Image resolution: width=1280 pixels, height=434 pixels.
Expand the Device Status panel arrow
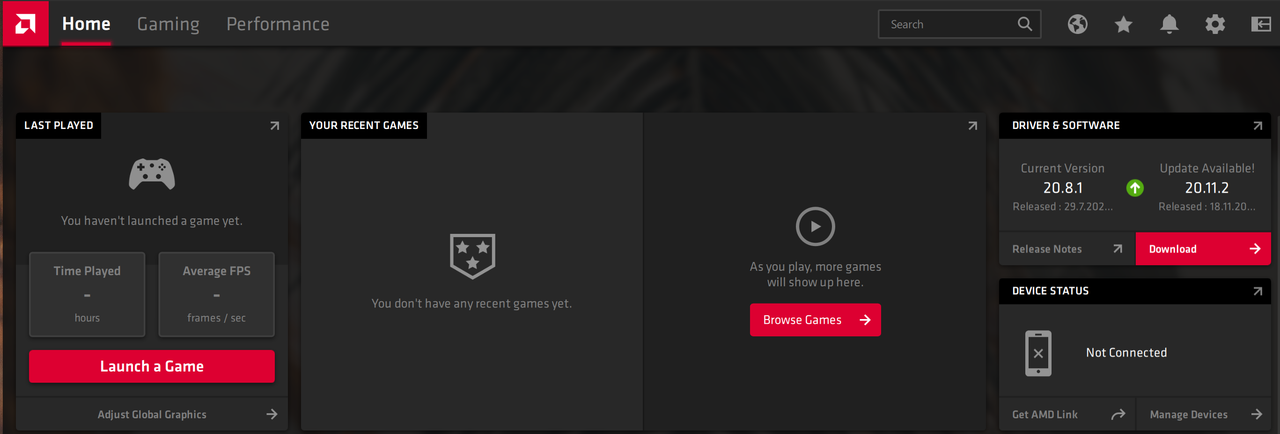pos(1258,291)
